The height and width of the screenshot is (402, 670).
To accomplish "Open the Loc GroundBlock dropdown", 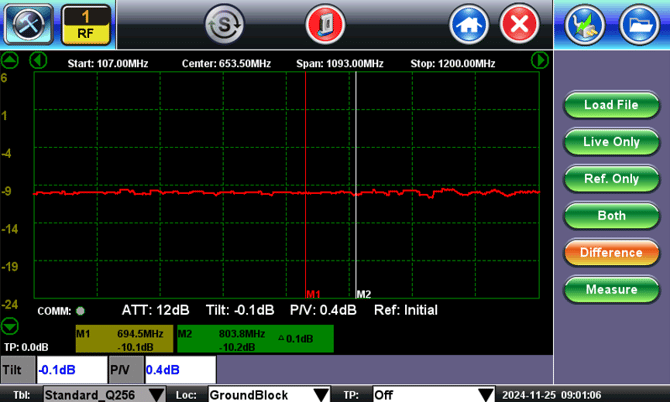I will click(269, 395).
